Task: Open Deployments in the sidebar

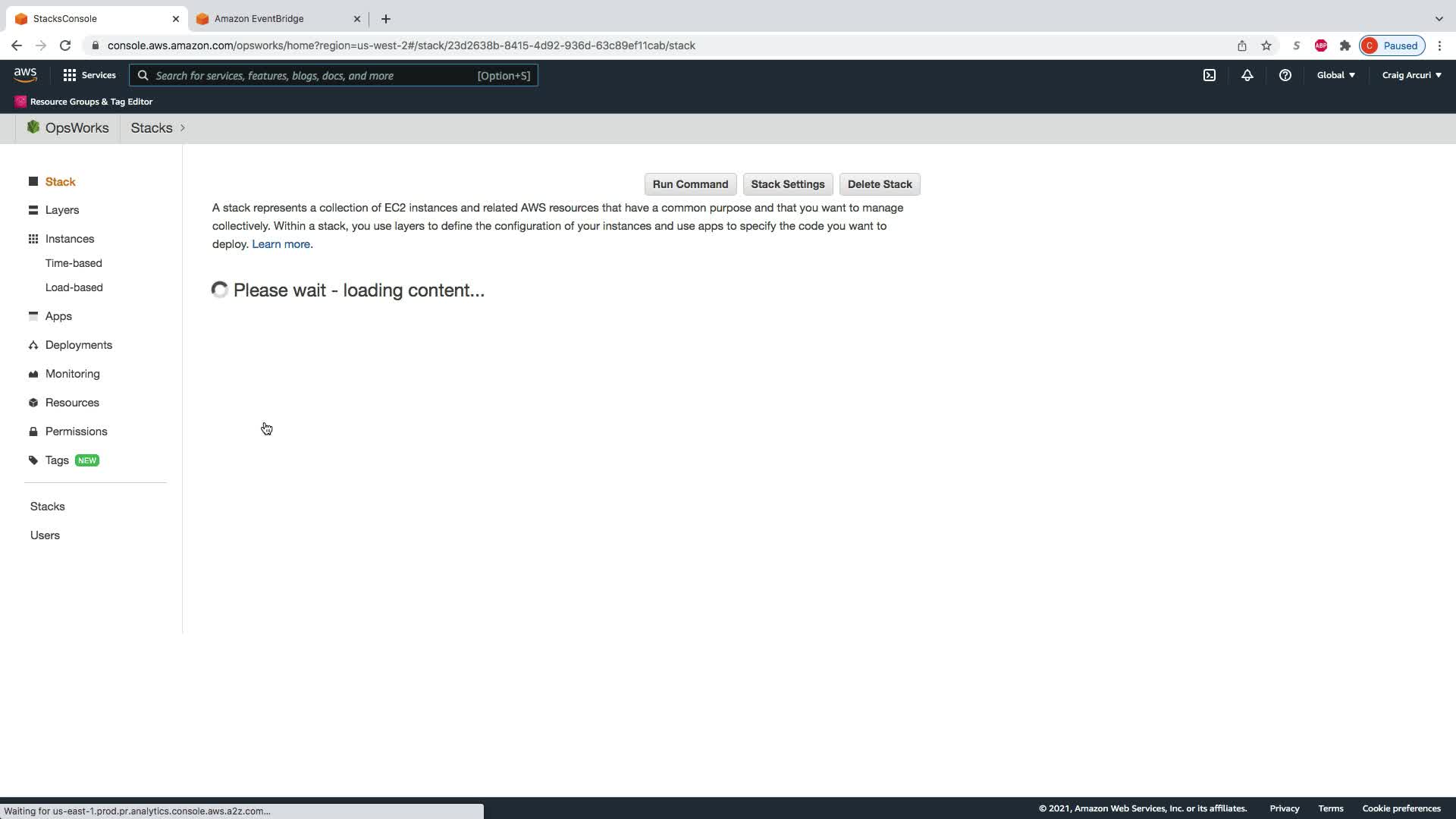Action: pos(78,345)
